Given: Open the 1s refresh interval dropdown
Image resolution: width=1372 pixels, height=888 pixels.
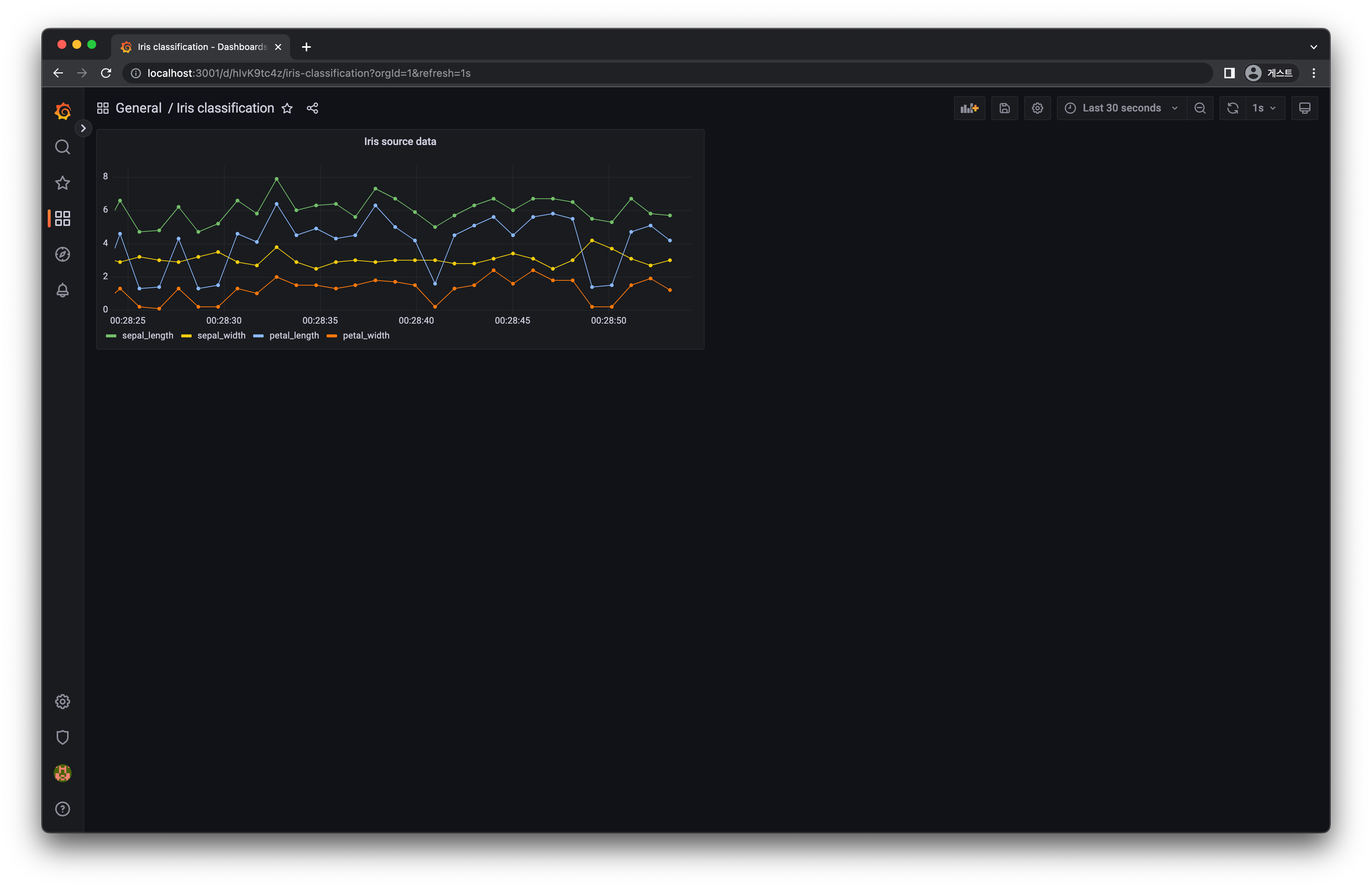Looking at the screenshot, I should (1265, 108).
